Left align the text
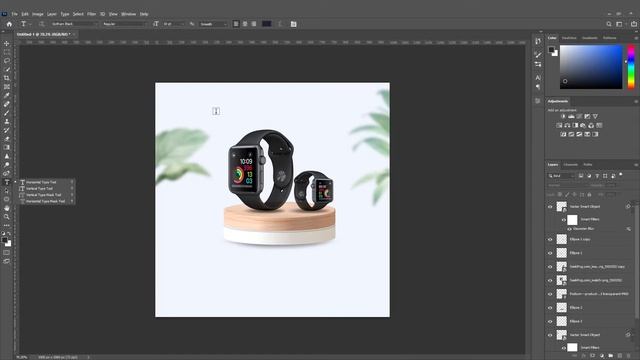The image size is (640, 360). coord(236,24)
